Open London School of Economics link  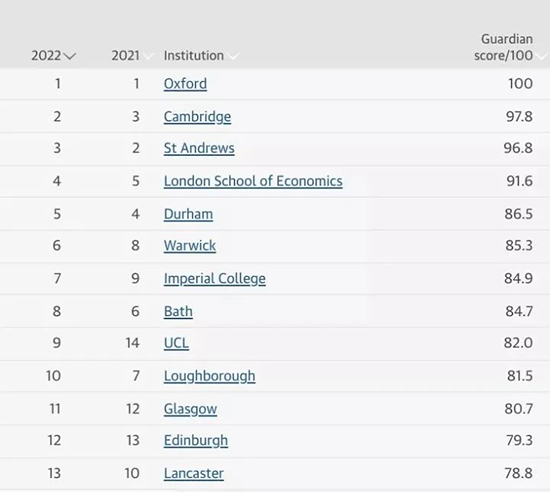pos(253,181)
